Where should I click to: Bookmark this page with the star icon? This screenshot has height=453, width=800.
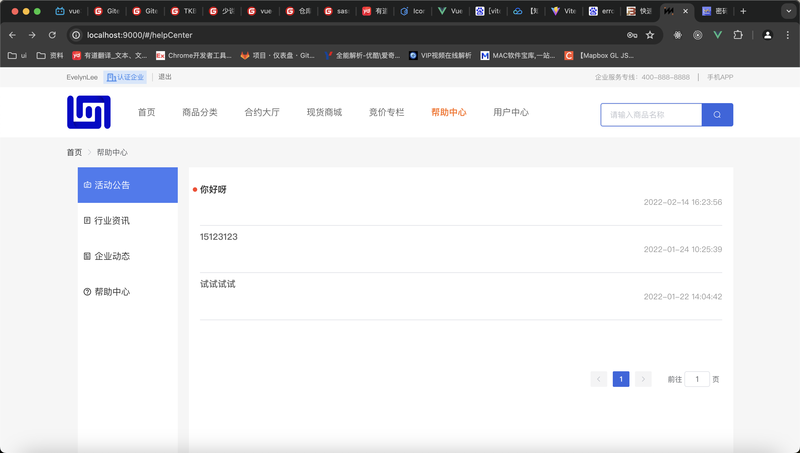click(650, 34)
